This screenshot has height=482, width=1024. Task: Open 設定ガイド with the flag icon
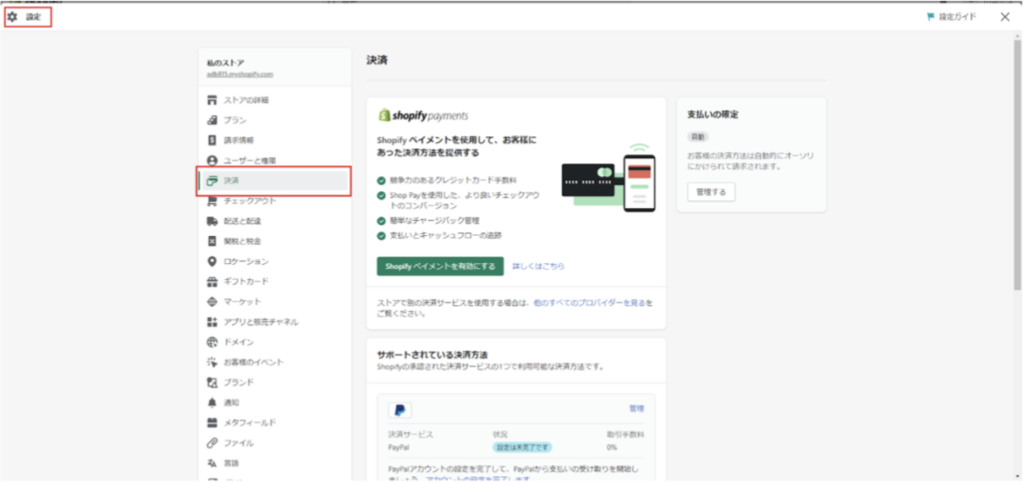point(952,17)
